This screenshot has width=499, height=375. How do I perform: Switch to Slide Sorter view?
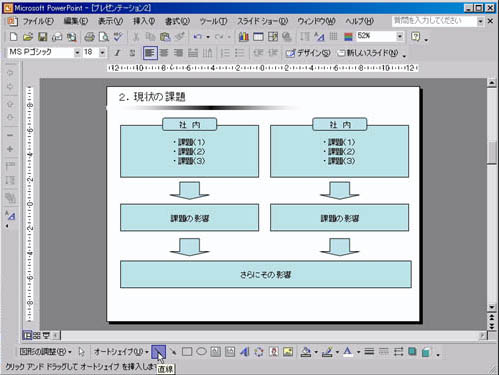[37, 335]
